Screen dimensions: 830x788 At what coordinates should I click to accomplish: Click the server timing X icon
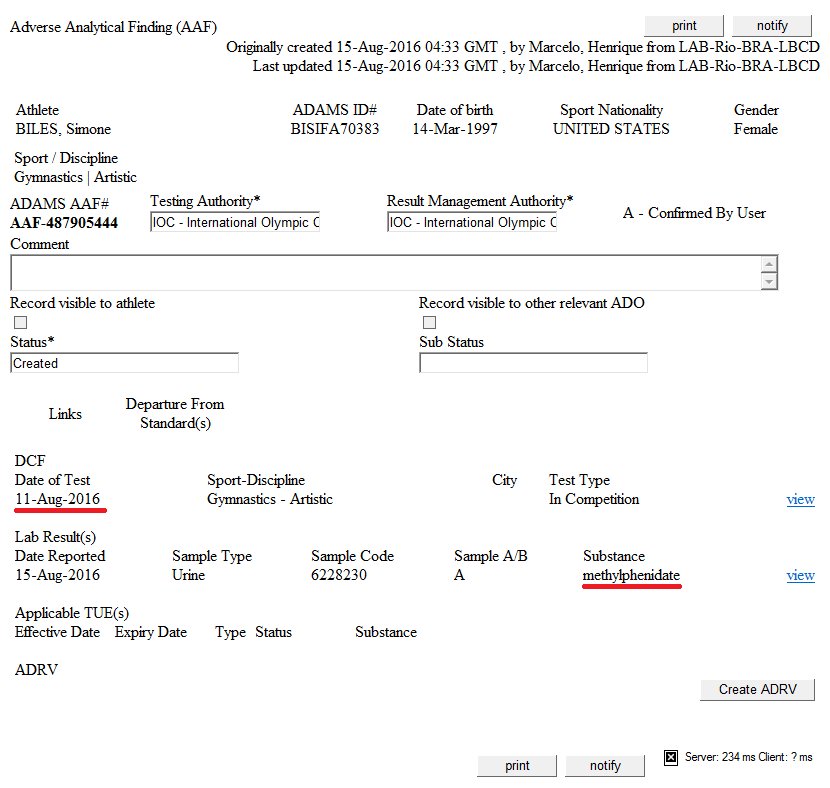[x=671, y=757]
